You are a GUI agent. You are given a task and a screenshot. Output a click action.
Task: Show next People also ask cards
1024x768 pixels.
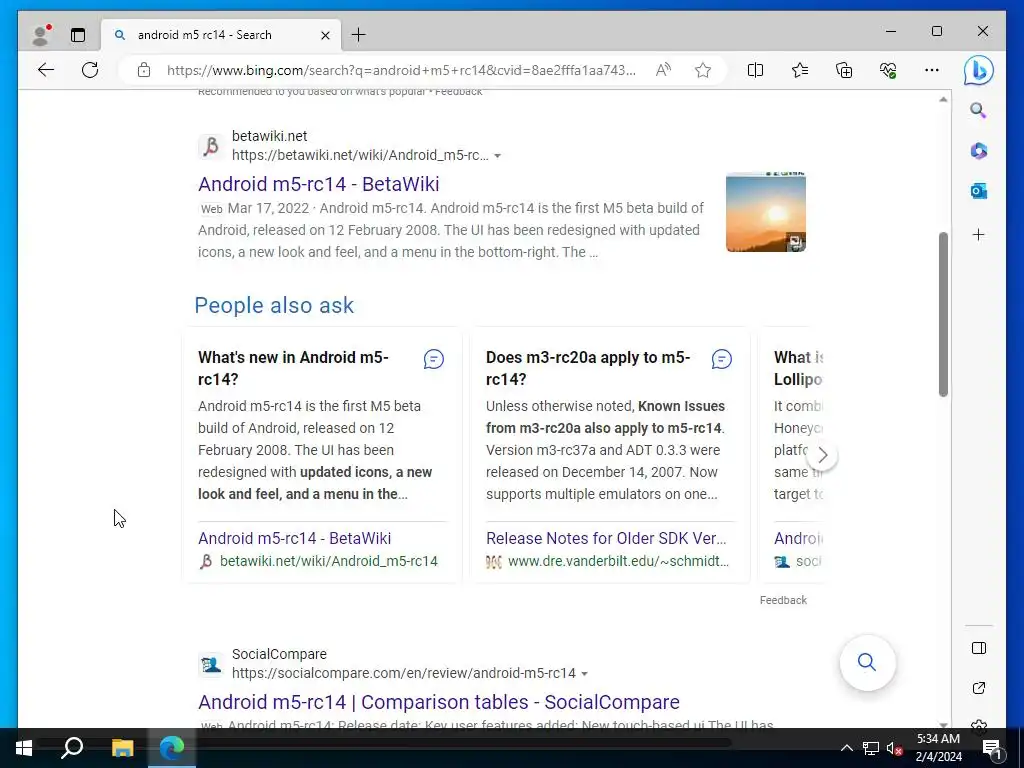coord(822,455)
